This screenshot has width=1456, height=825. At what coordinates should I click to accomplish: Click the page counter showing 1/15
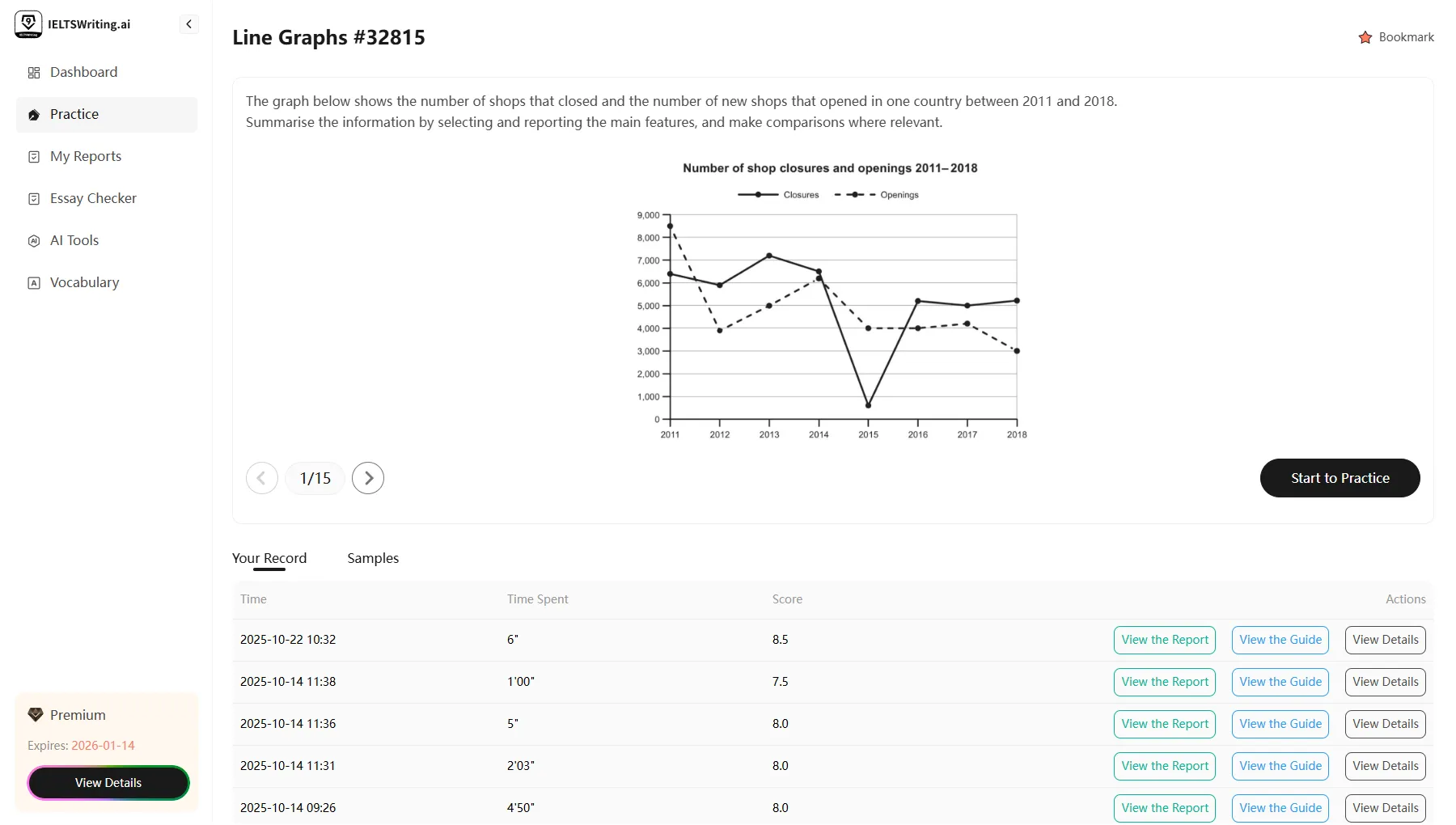pyautogui.click(x=315, y=478)
